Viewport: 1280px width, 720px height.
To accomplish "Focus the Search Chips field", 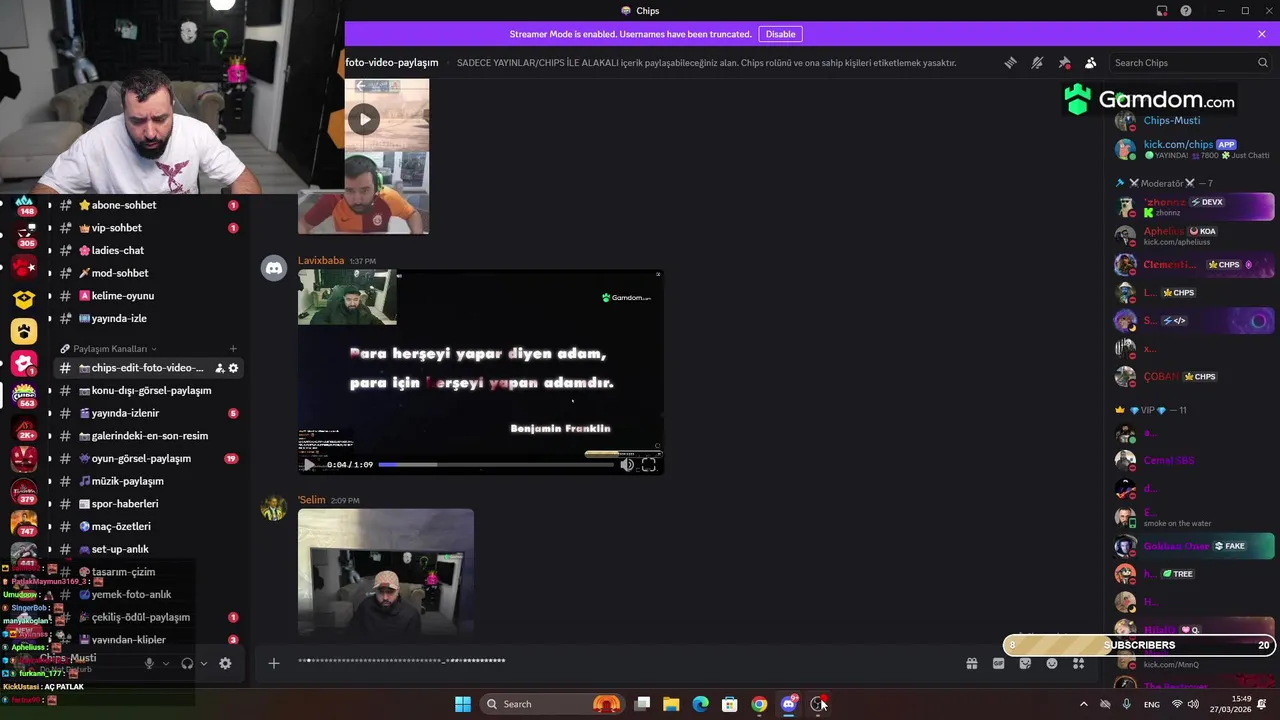I will coord(1189,62).
